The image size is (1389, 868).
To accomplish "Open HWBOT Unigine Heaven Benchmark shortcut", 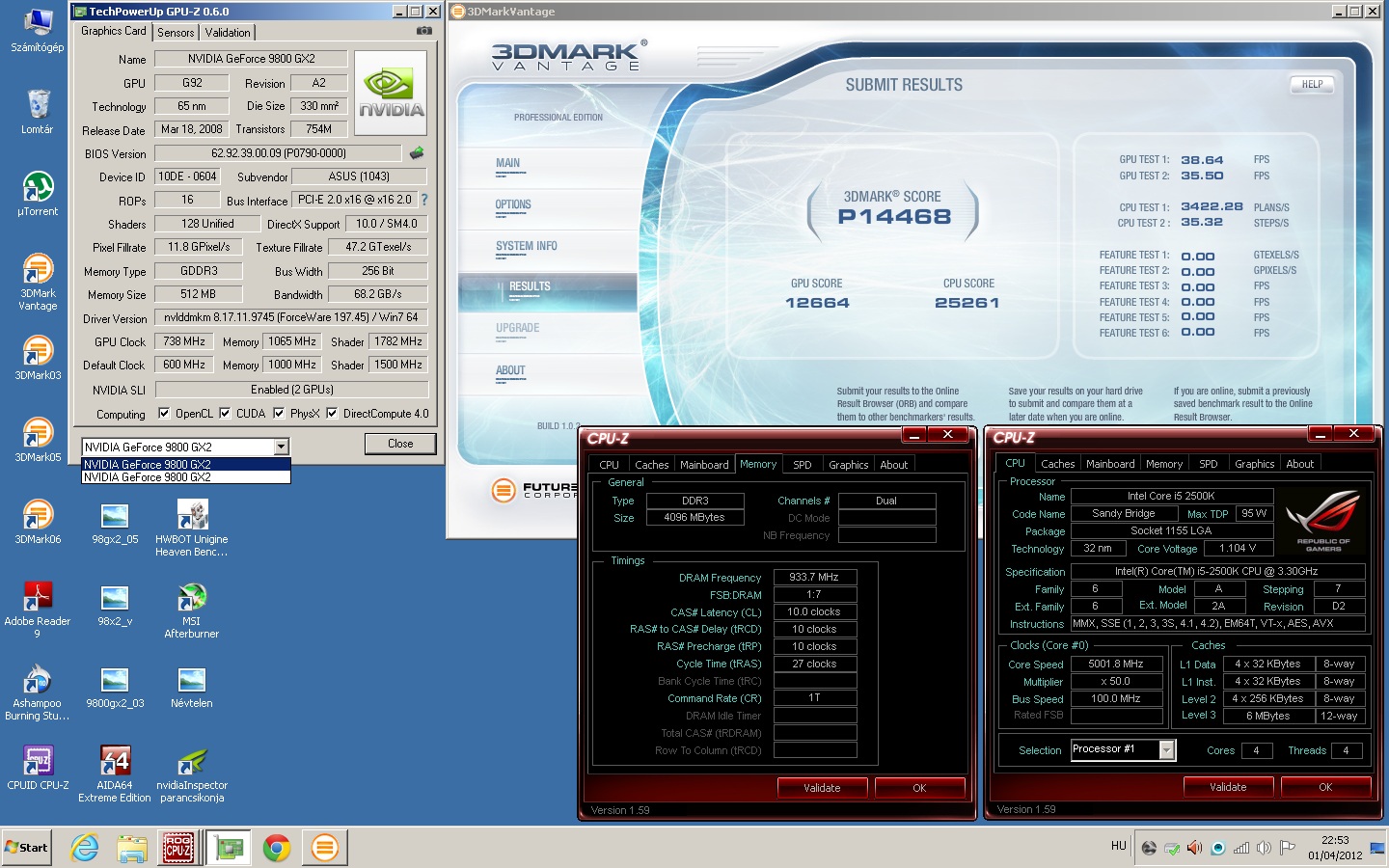I will [192, 528].
